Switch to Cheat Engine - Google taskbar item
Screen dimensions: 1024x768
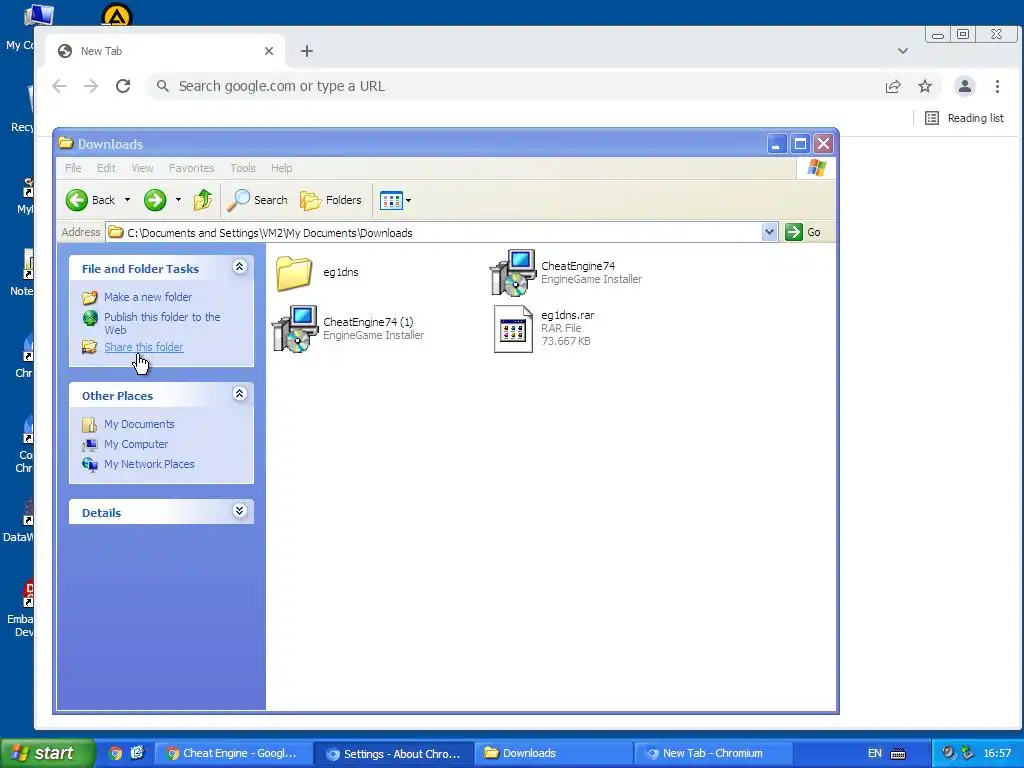pos(233,753)
